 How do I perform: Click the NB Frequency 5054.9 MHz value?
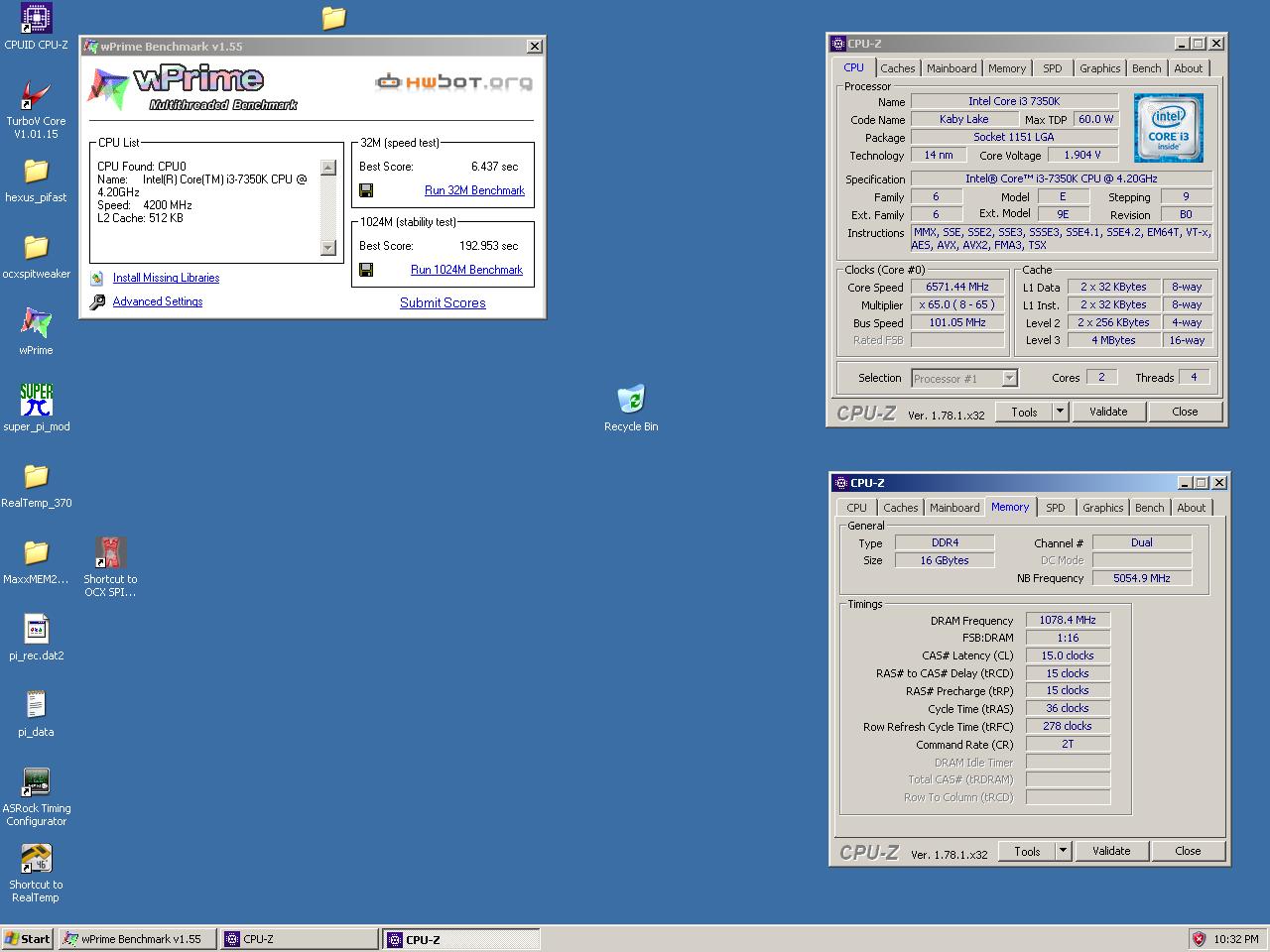1142,578
